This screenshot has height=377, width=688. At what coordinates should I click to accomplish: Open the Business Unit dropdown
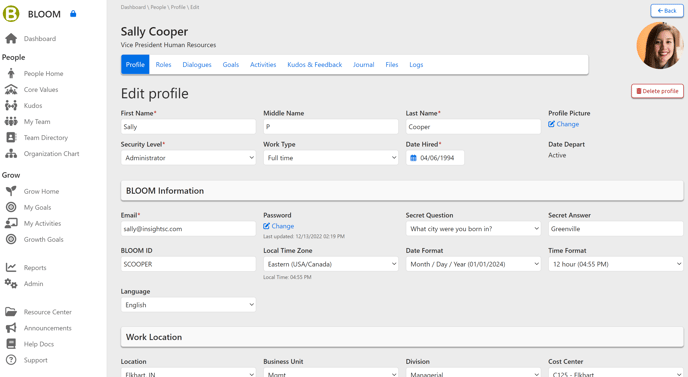pos(330,373)
